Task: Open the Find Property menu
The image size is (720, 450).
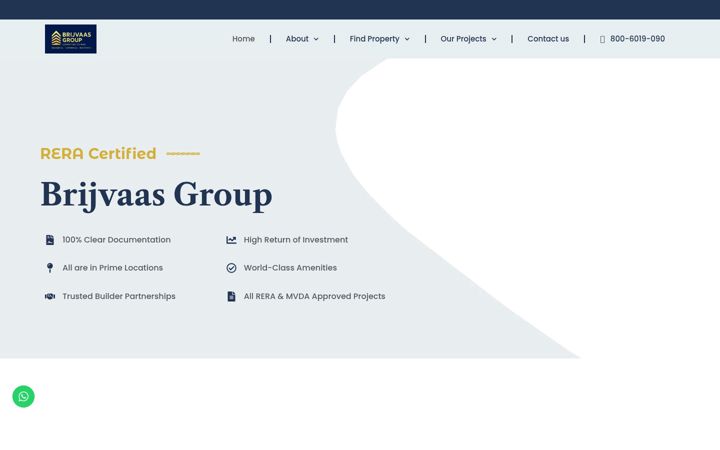Action: click(374, 39)
